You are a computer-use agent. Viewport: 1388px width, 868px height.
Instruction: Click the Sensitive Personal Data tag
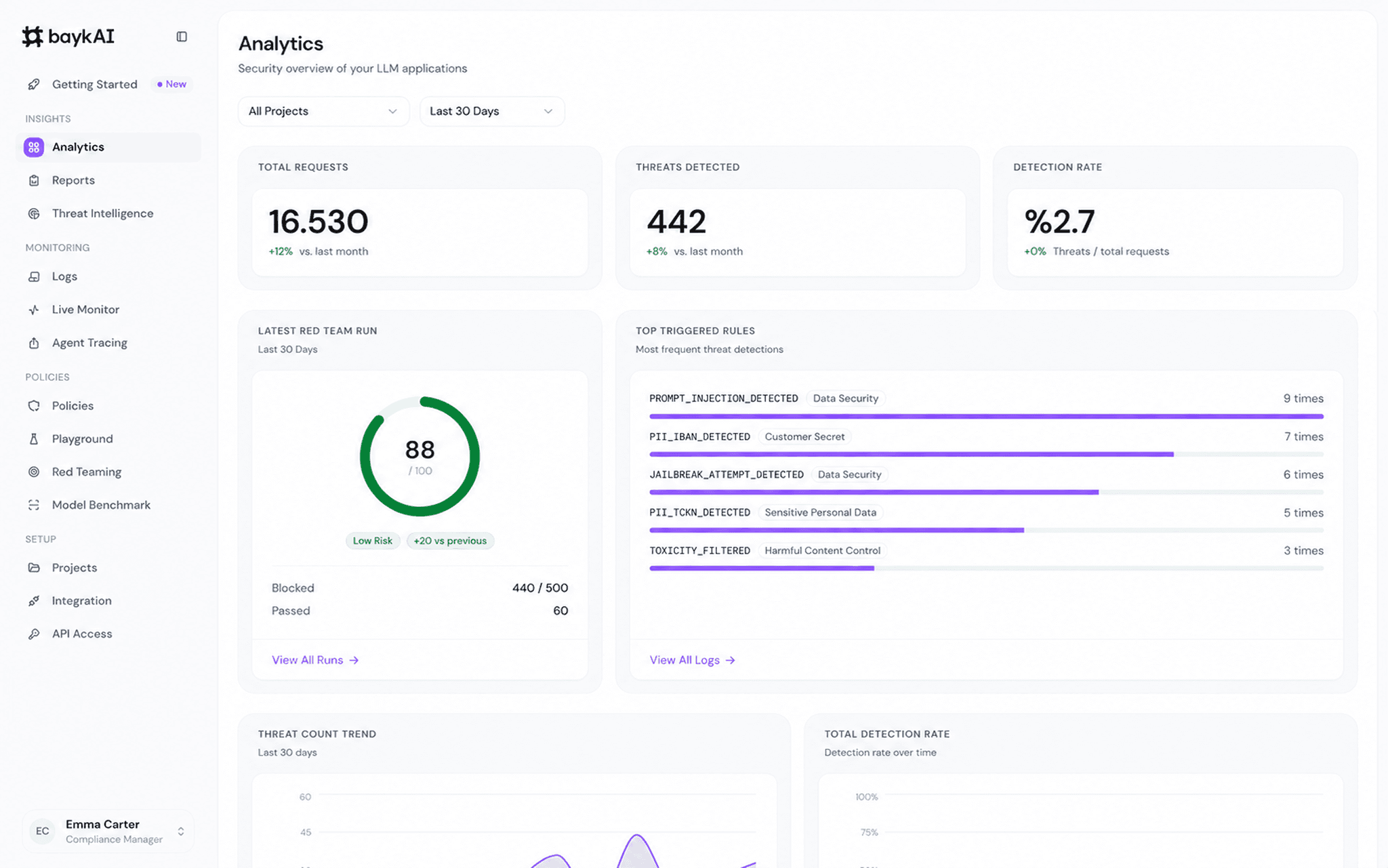point(820,513)
